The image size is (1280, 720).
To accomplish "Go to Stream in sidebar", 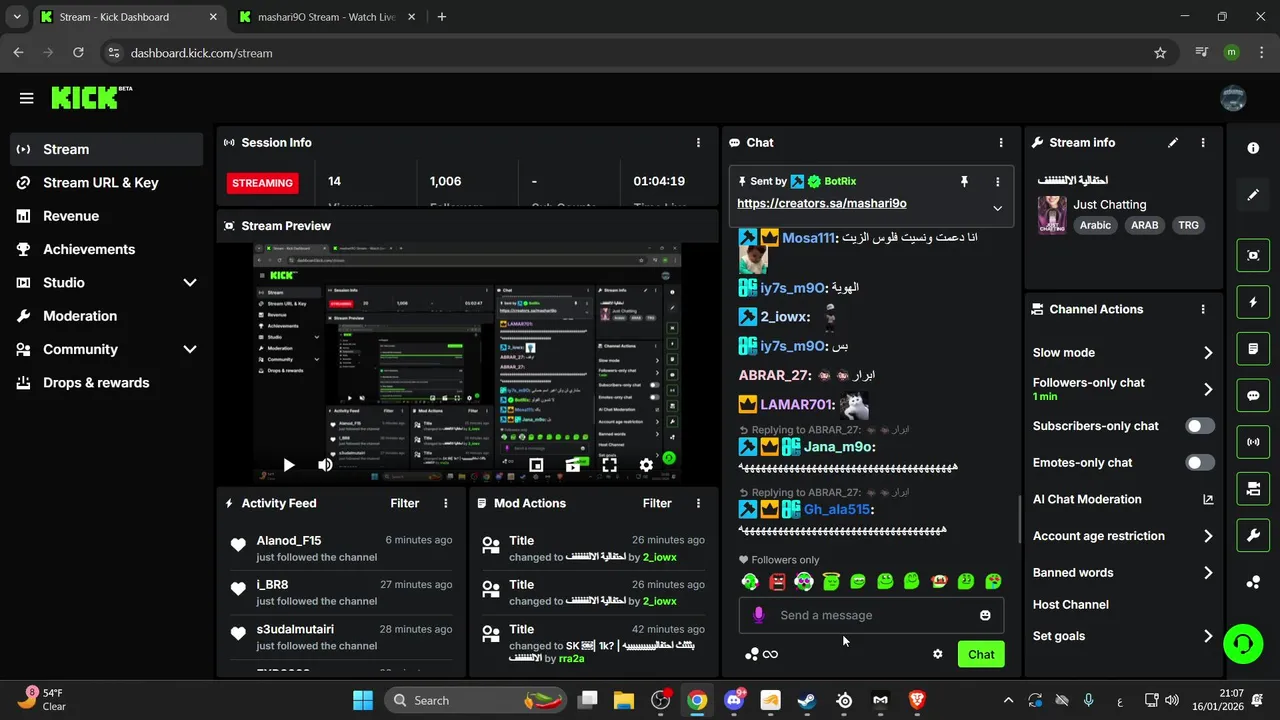I will point(107,150).
